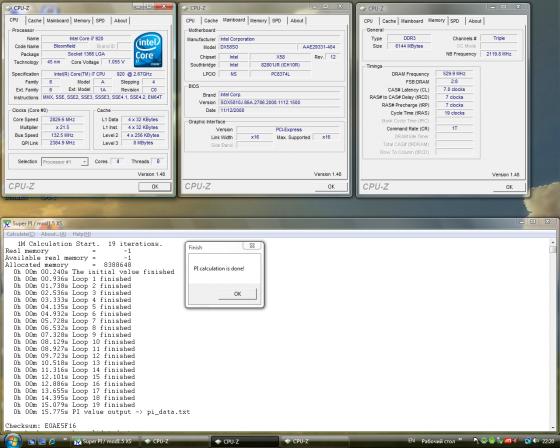This screenshot has width=560, height=448.
Task: Click the PI value output pi_data.txt line
Action: (101, 412)
